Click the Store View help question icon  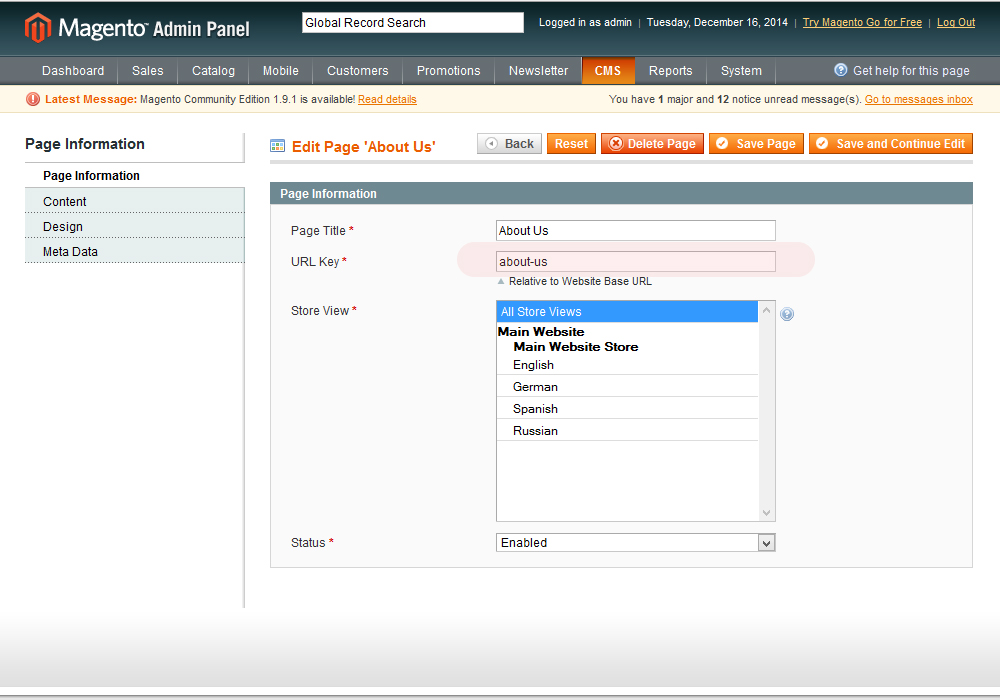coord(787,314)
